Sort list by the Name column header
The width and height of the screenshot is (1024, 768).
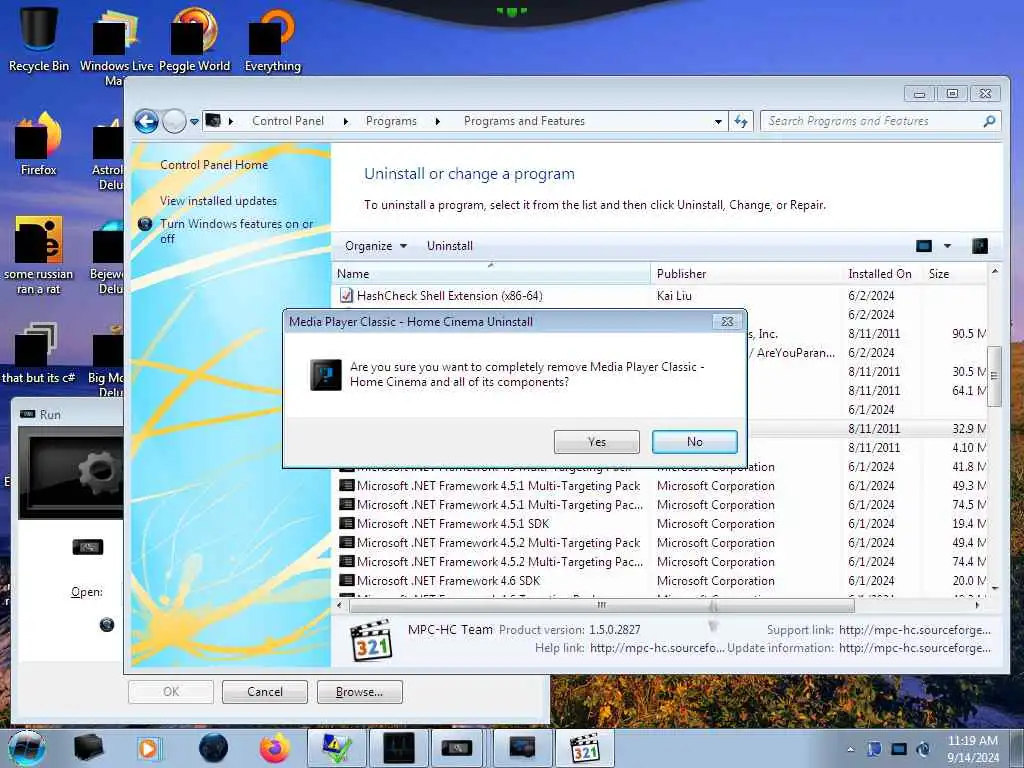[491, 274]
